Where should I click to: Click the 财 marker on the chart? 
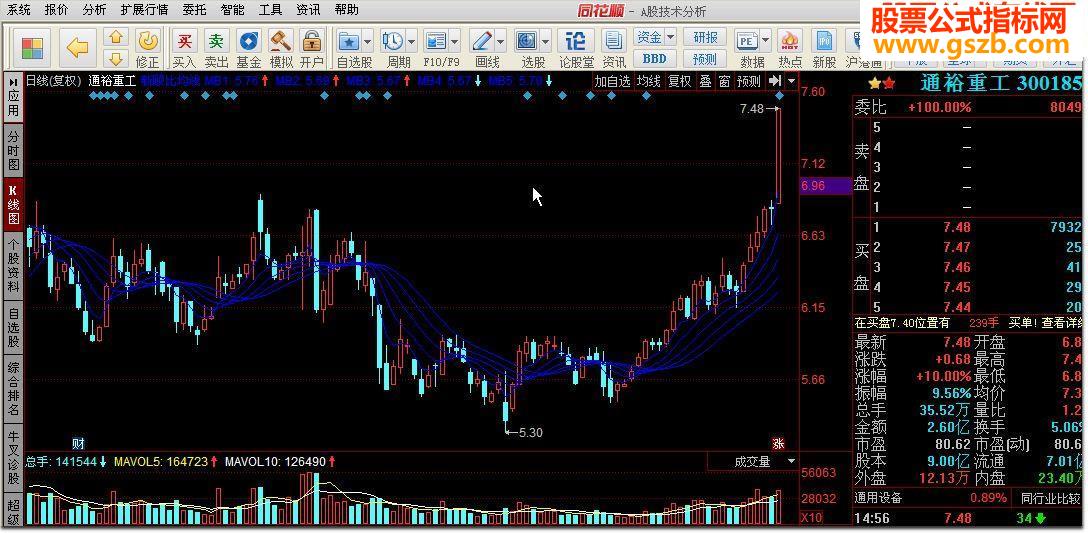point(78,443)
